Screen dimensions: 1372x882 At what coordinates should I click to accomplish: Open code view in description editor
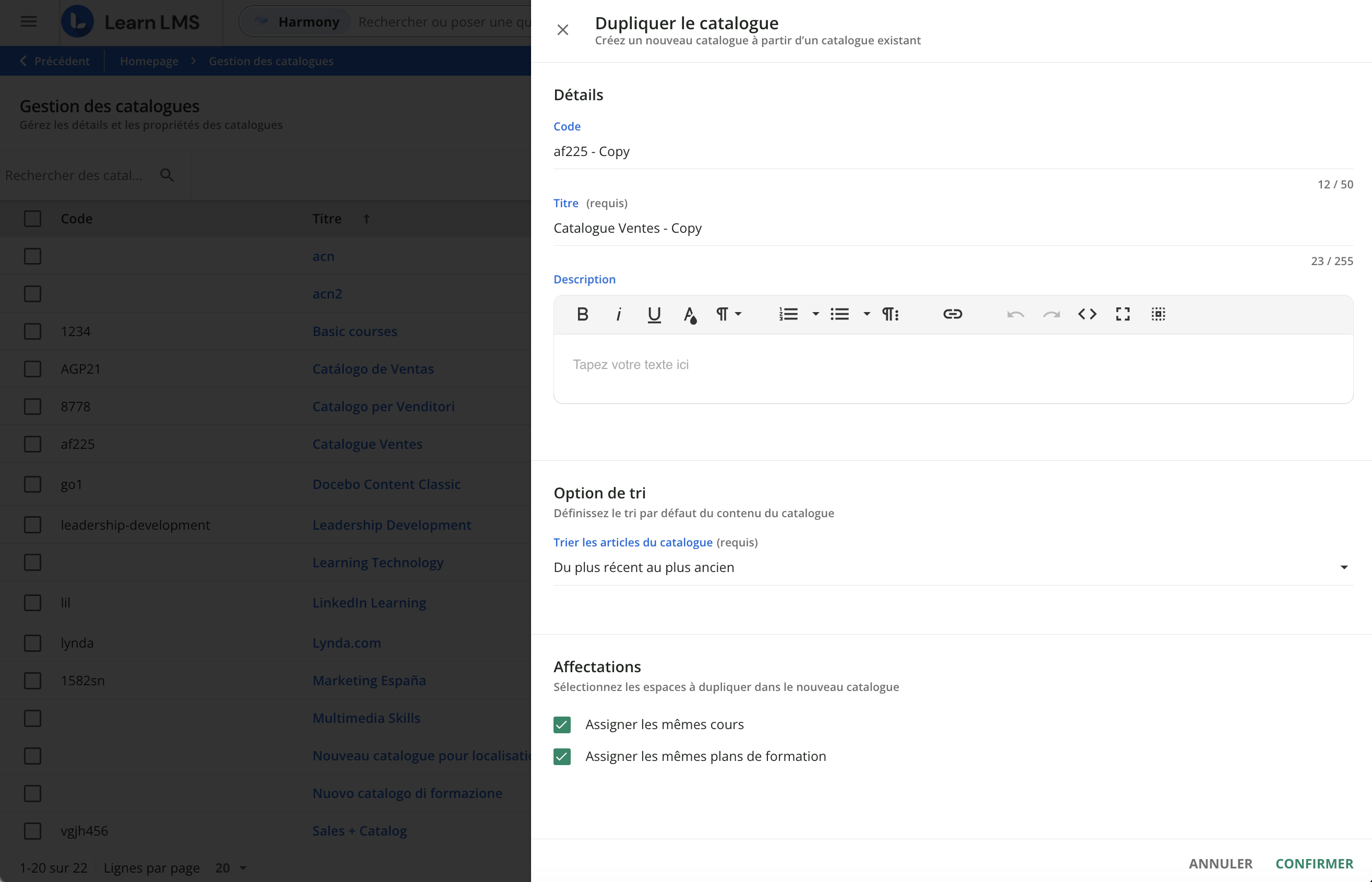tap(1087, 314)
